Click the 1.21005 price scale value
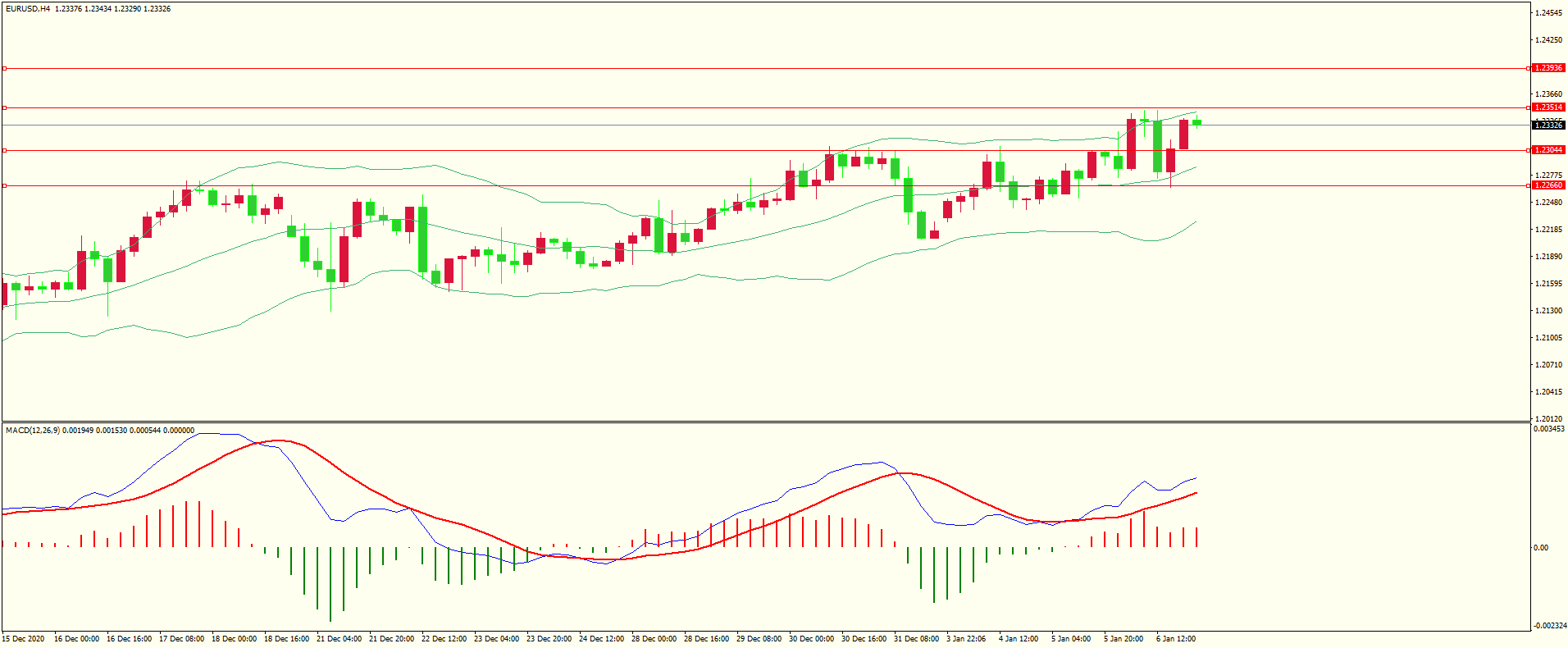 click(x=1548, y=337)
